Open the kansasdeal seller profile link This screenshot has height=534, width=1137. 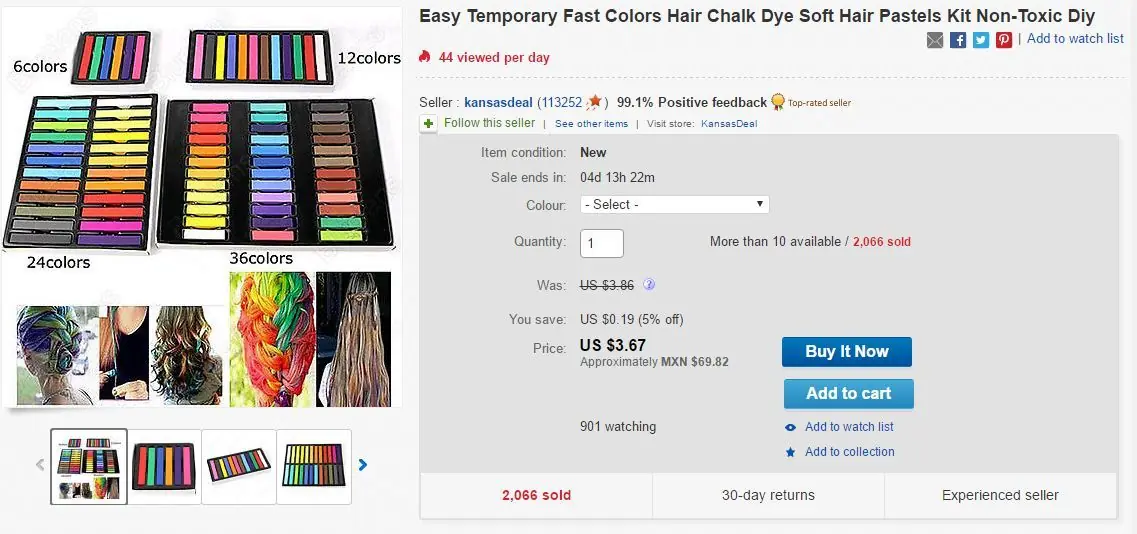coord(498,102)
